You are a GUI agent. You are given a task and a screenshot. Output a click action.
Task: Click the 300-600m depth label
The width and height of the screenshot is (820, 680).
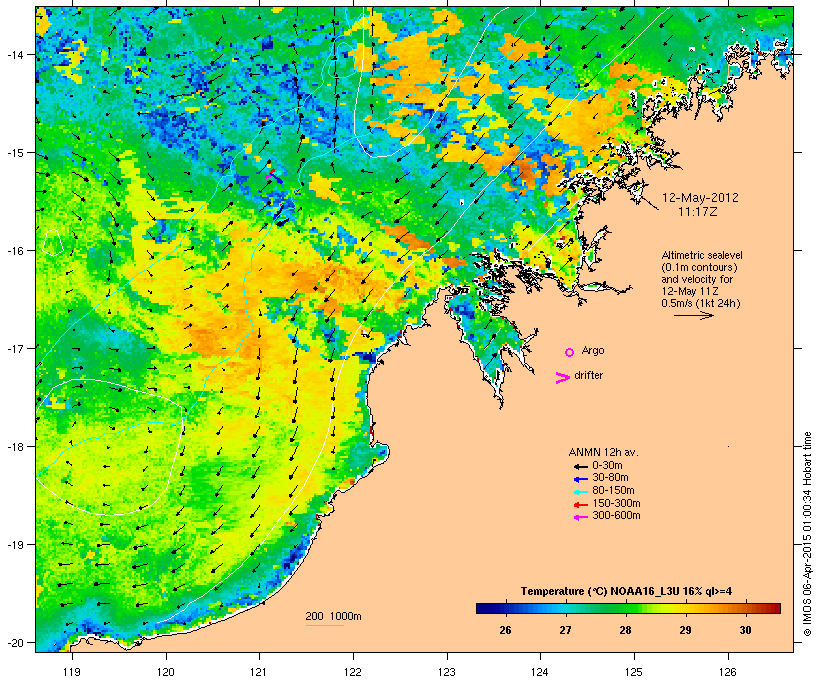pos(617,516)
